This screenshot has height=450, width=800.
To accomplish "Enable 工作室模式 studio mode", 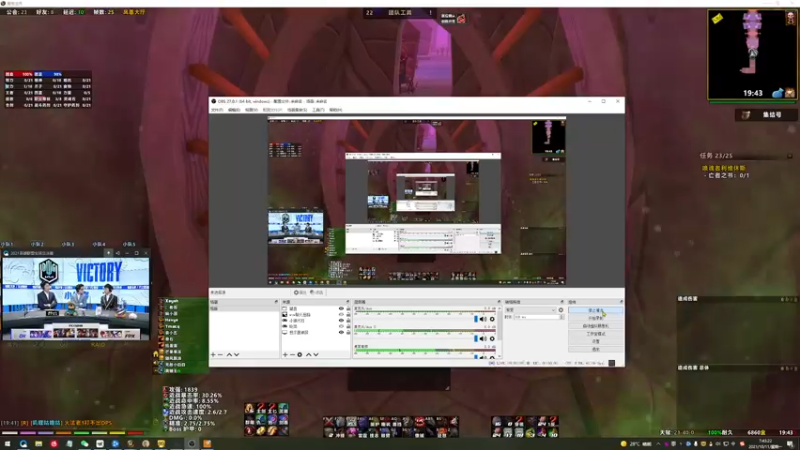I will click(x=595, y=334).
